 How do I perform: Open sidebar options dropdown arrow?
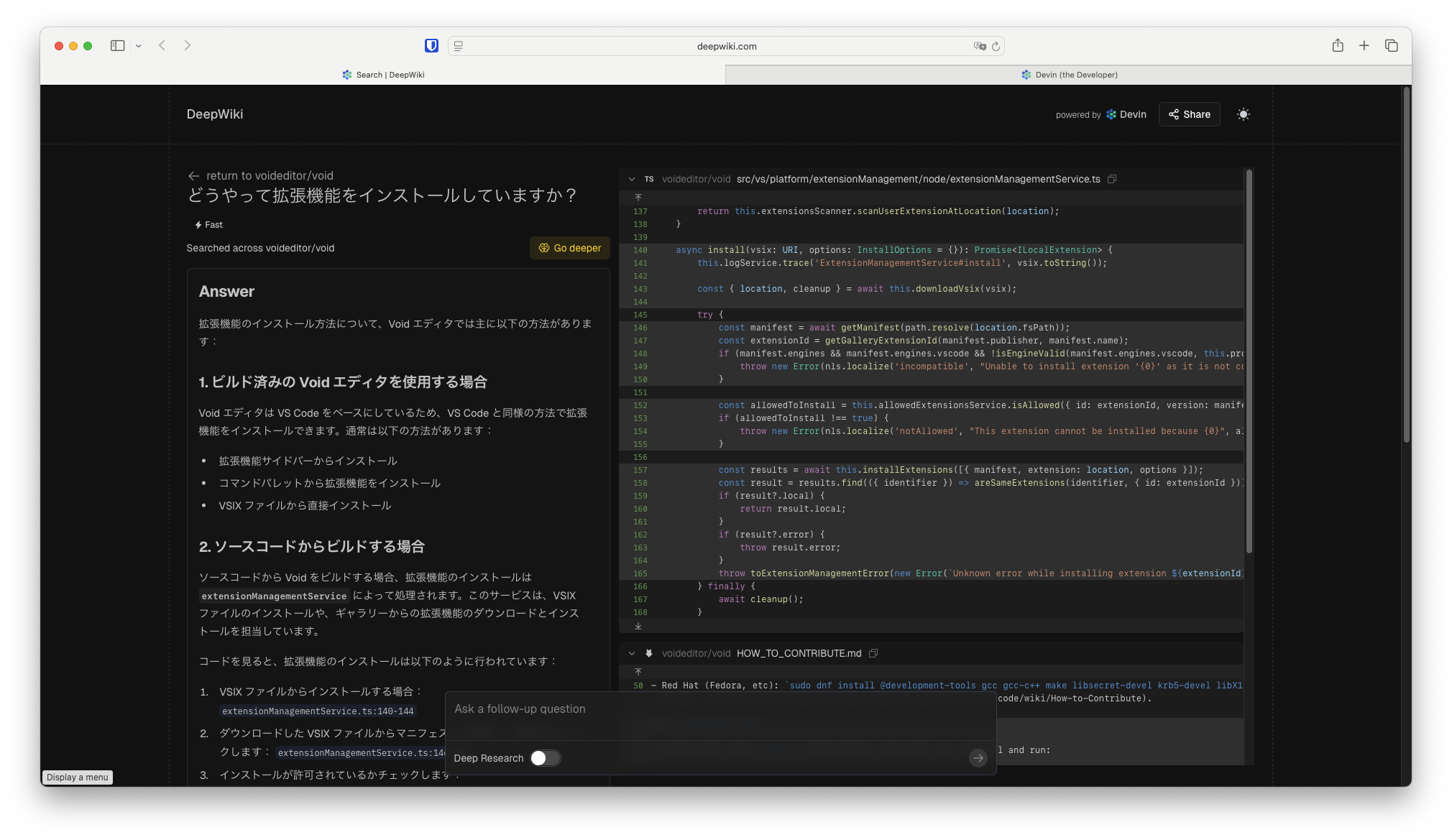(138, 46)
